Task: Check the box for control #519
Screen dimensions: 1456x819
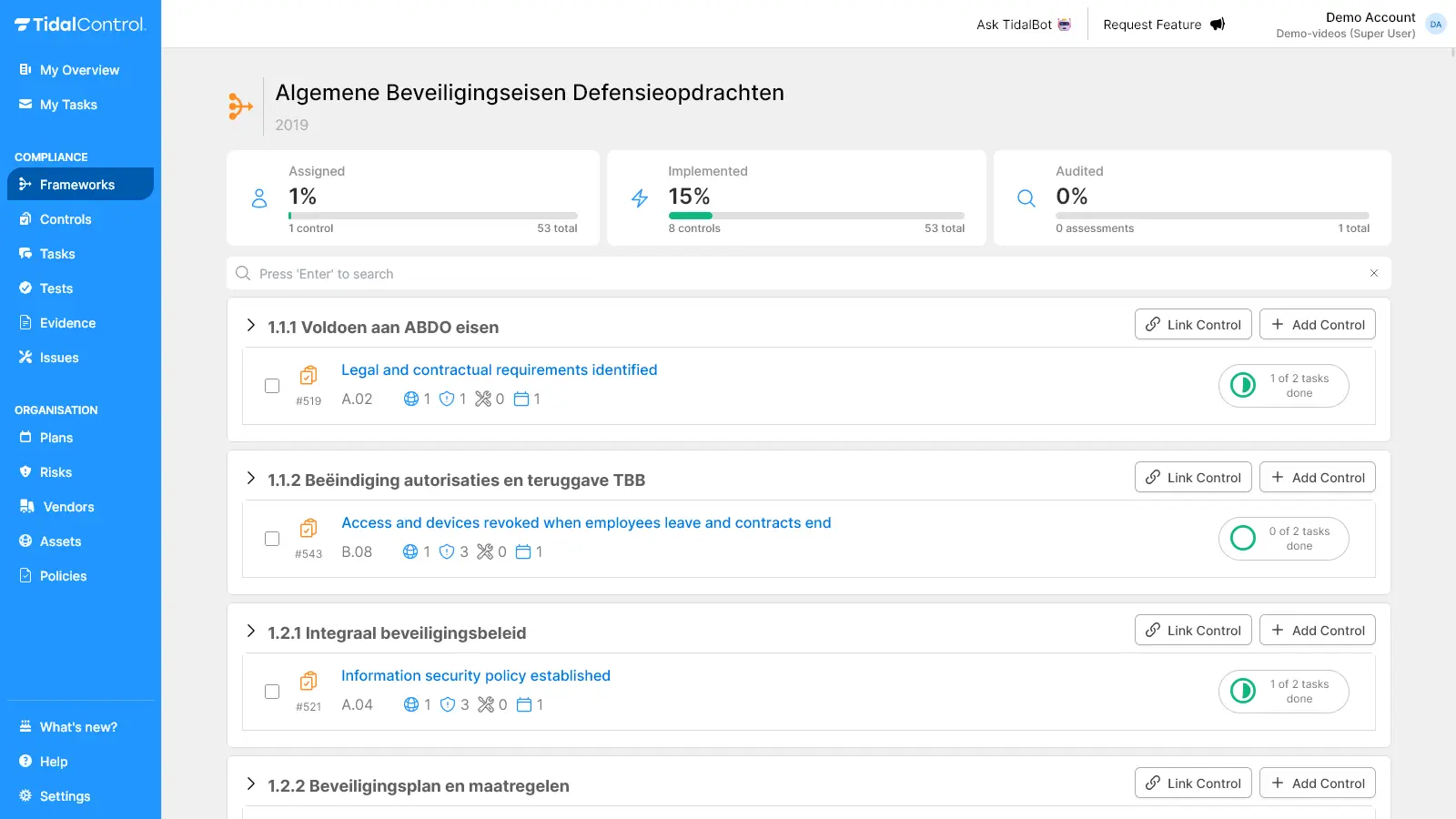Action: tap(272, 386)
